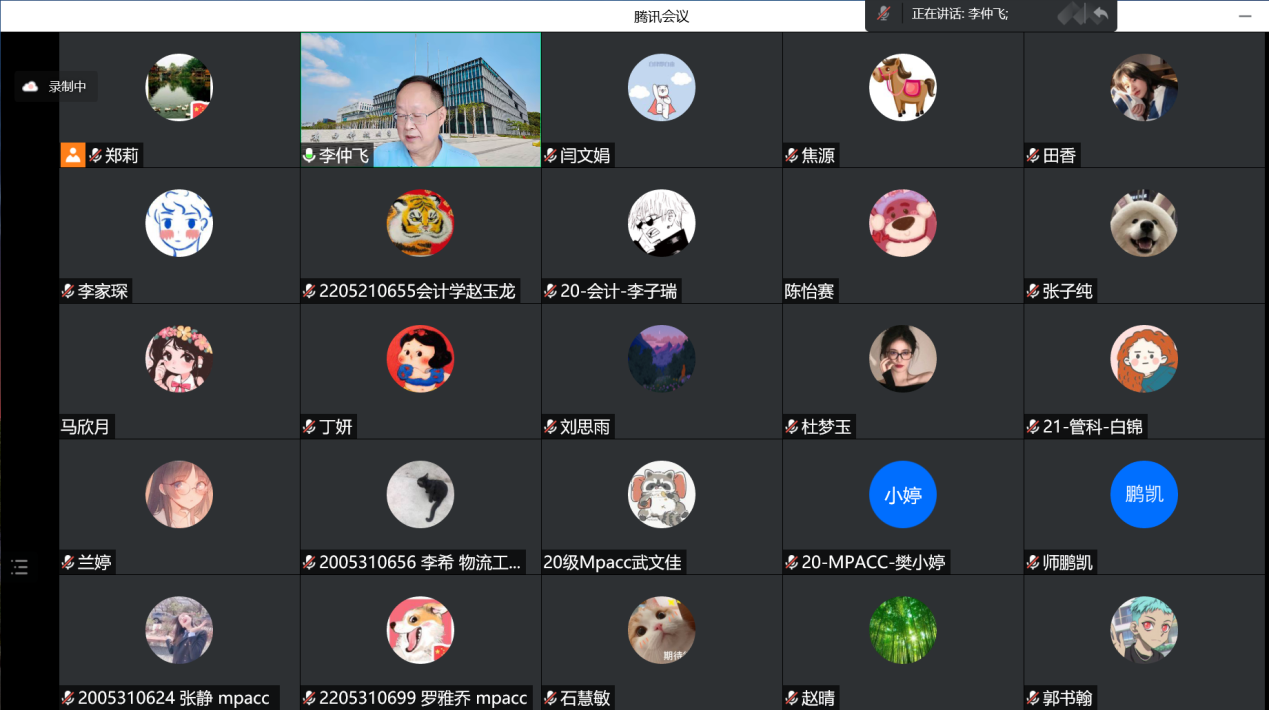The image size is (1269, 710).
Task: Click the cloud recording indicator icon
Action: tap(30, 87)
